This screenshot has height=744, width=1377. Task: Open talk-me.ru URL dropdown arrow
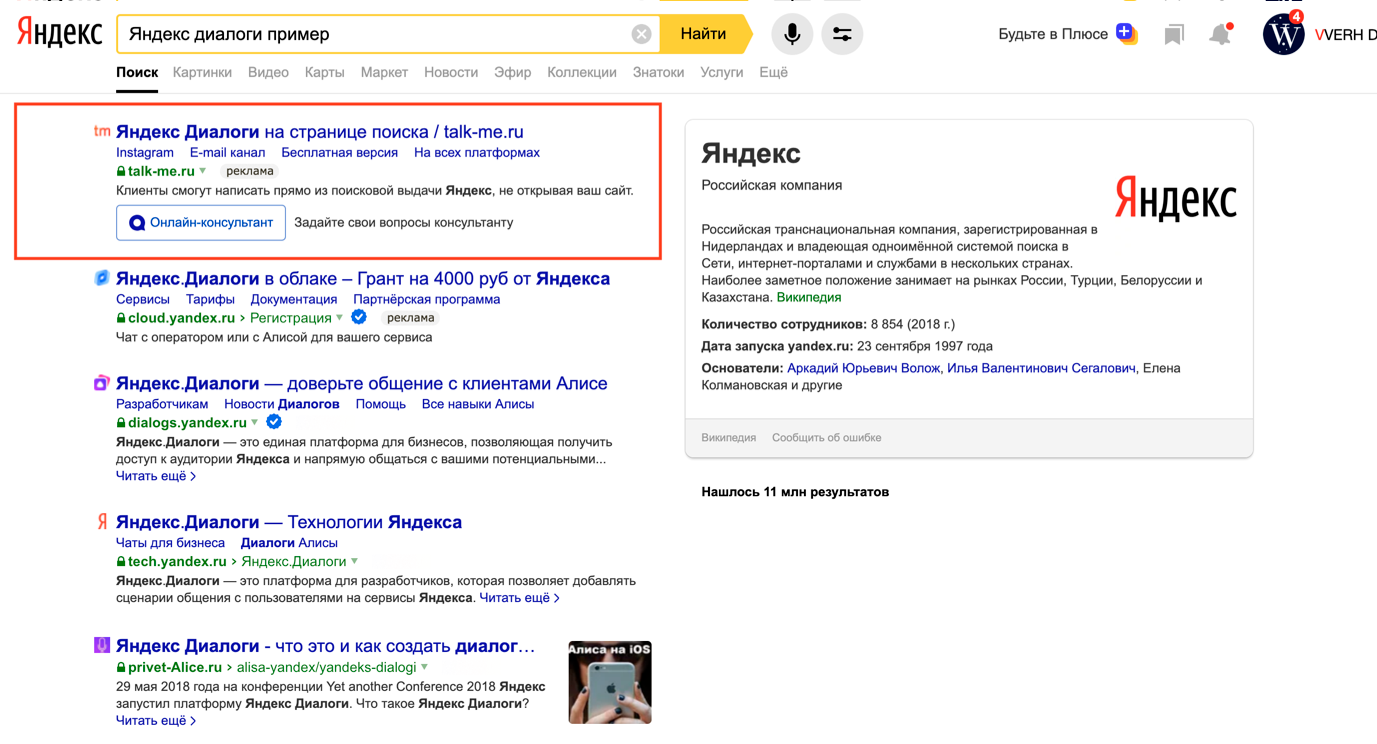[x=203, y=171]
